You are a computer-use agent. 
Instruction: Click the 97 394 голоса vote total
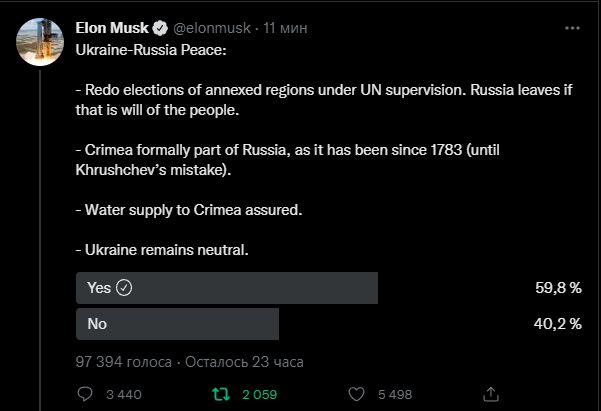pos(123,362)
